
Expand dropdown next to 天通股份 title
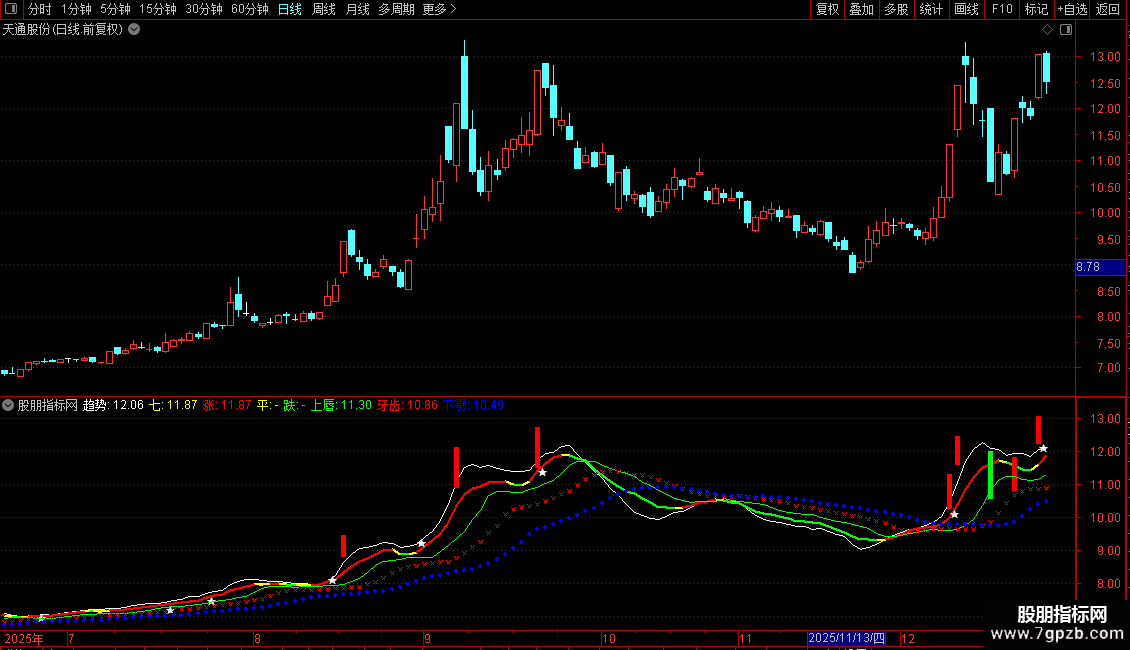coord(134,30)
